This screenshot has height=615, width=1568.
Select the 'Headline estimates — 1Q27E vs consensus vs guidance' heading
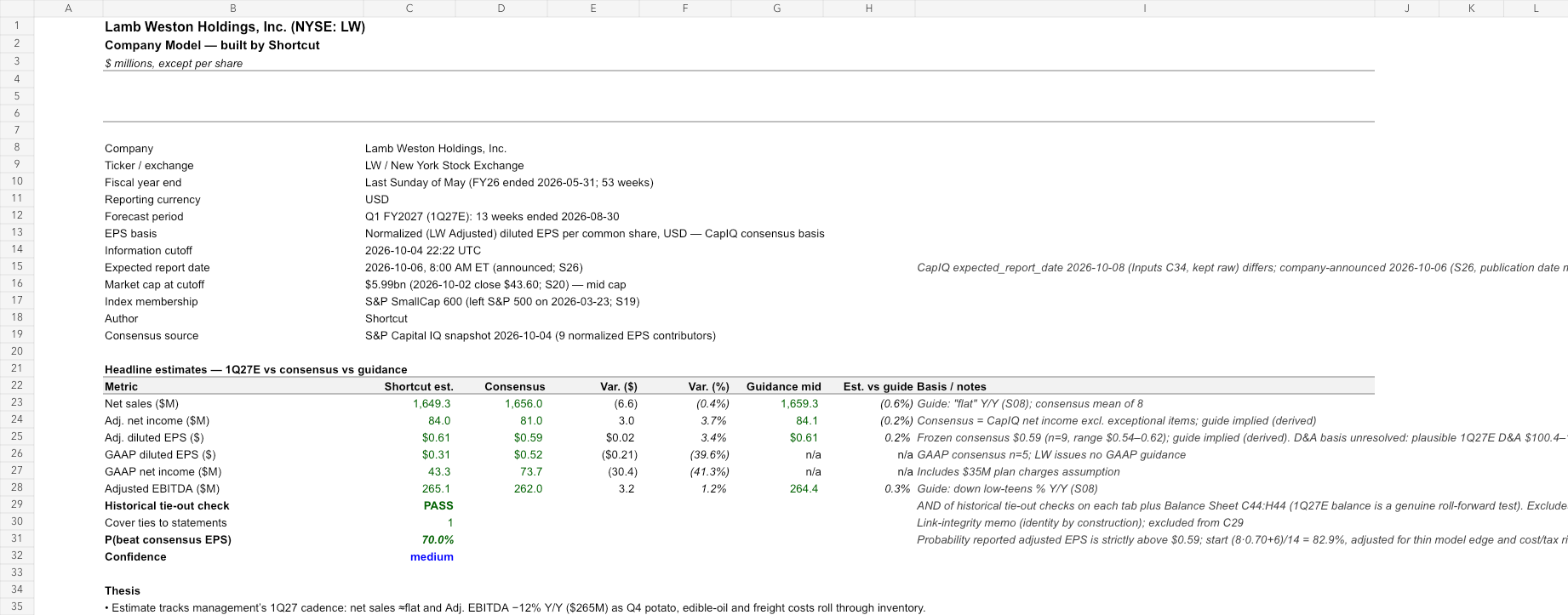click(256, 370)
